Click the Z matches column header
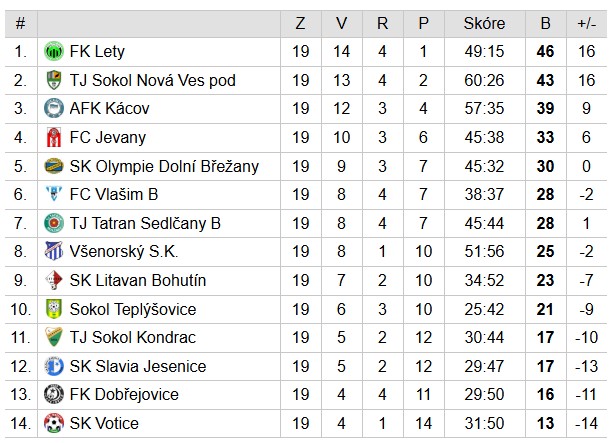 click(301, 23)
